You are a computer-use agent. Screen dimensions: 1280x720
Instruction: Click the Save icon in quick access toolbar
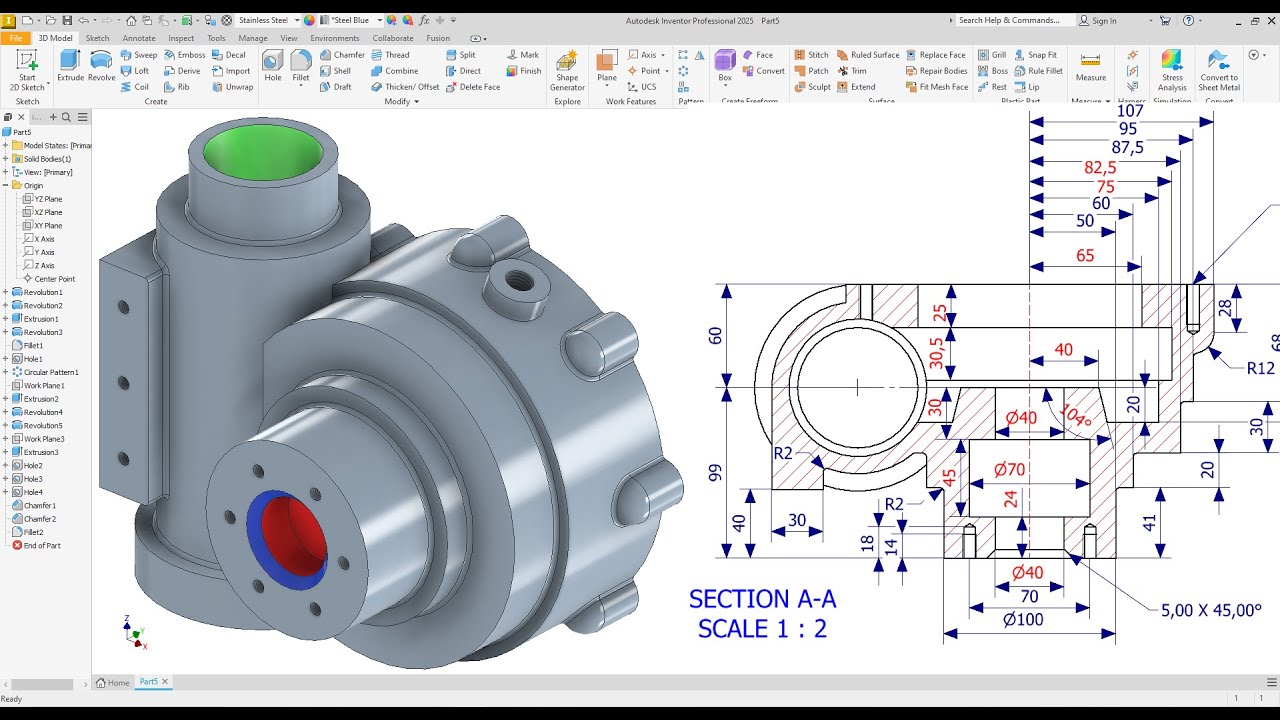click(66, 20)
